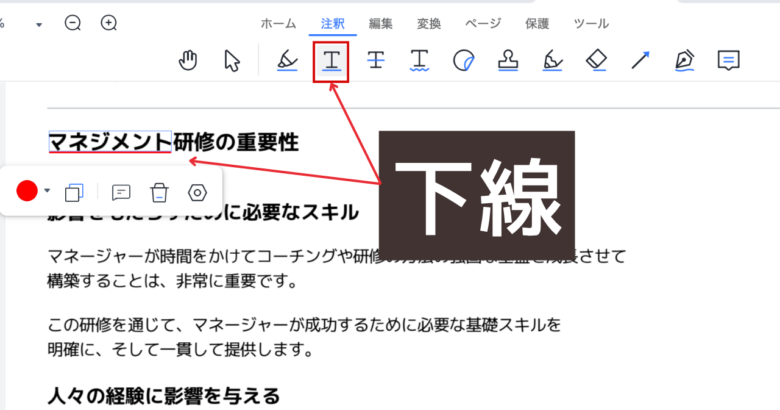Add a comment note from toolbar
The image size is (780, 410).
point(729,61)
